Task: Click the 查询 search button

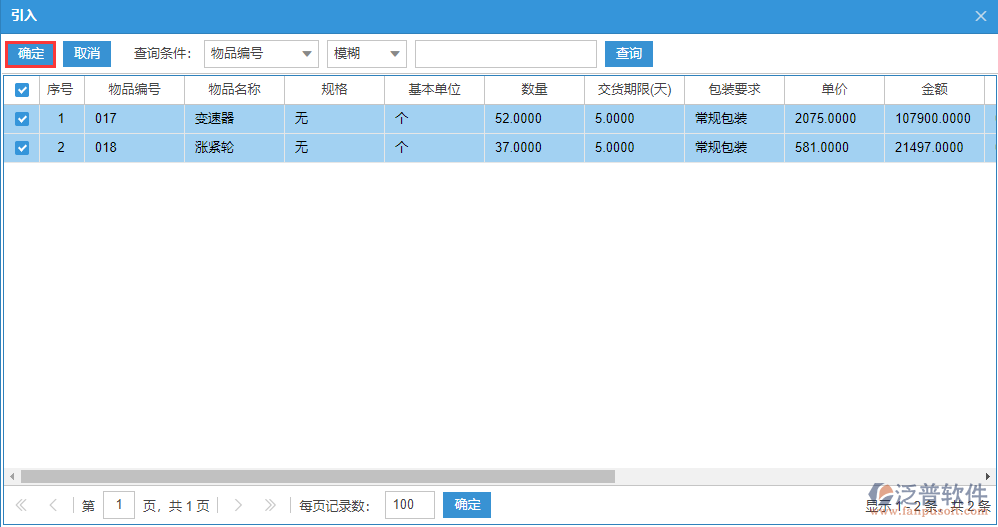Action: [x=628, y=54]
